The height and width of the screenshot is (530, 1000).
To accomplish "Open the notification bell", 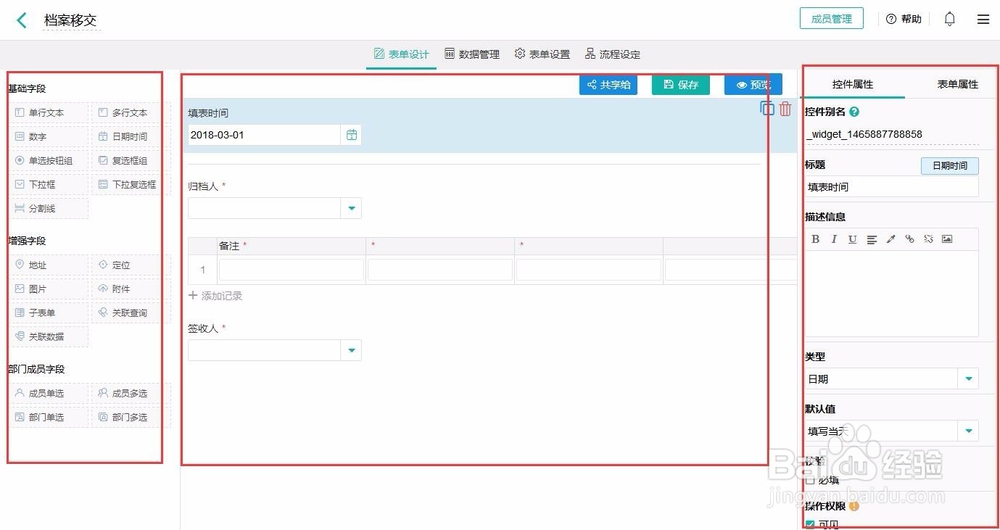I will (950, 19).
